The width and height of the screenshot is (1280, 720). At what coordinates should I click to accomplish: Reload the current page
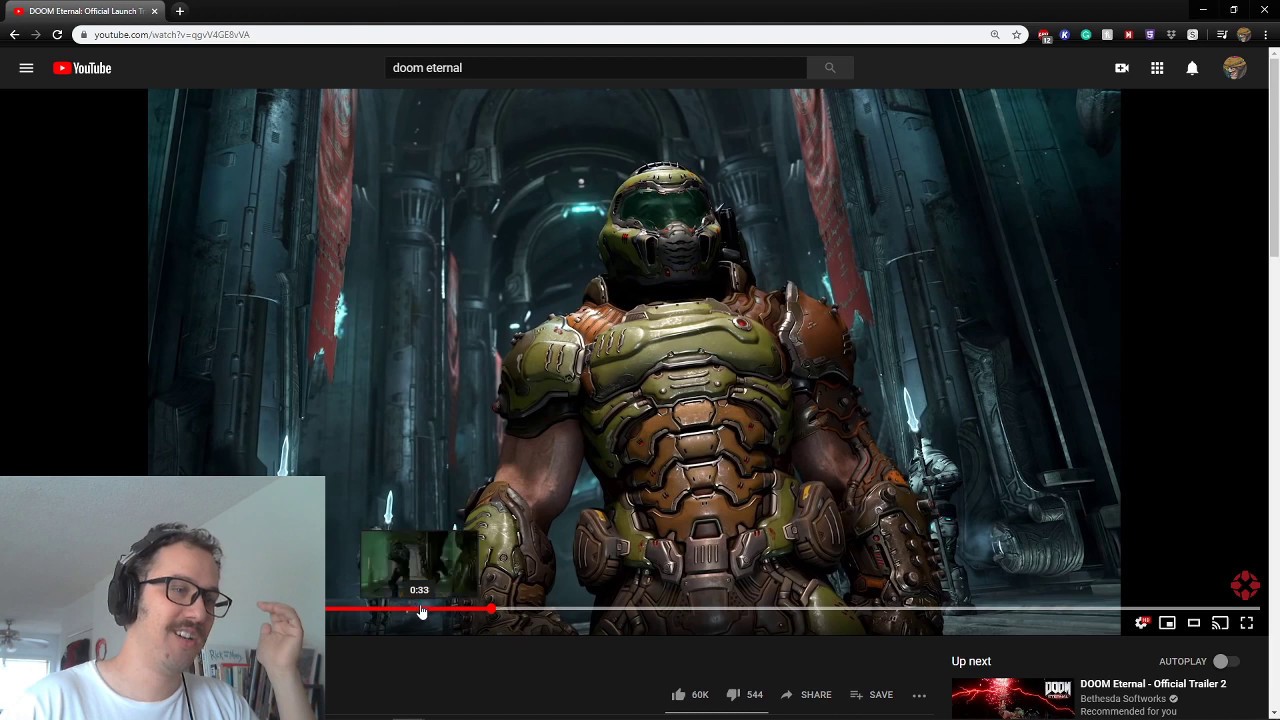click(x=57, y=34)
